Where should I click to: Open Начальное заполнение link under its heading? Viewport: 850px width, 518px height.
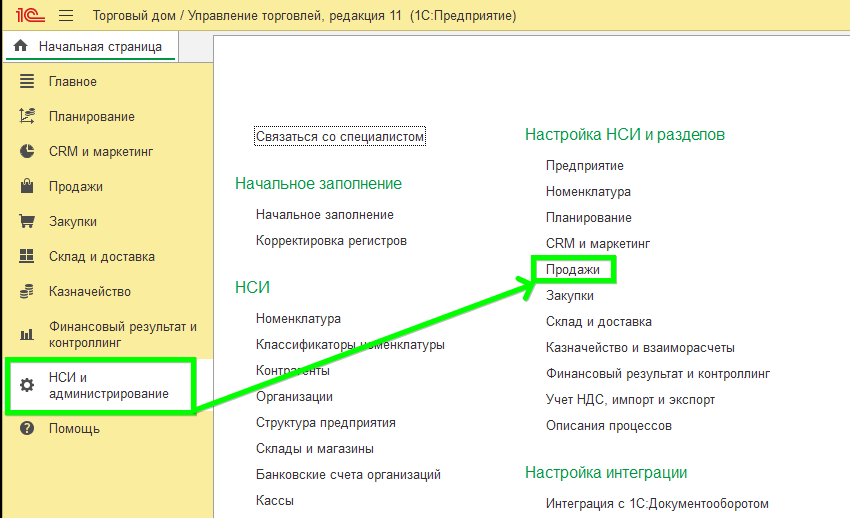(325, 215)
